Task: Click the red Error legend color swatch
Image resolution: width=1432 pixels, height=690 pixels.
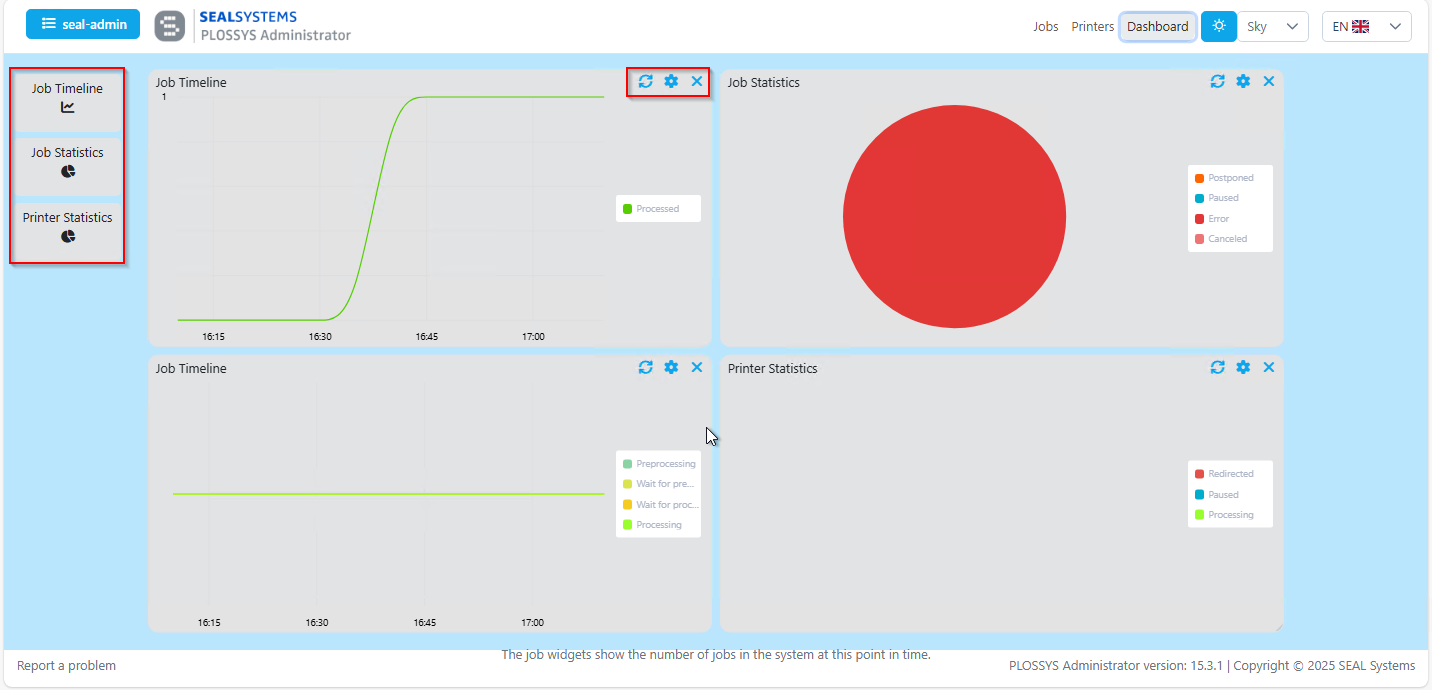Action: click(1199, 219)
